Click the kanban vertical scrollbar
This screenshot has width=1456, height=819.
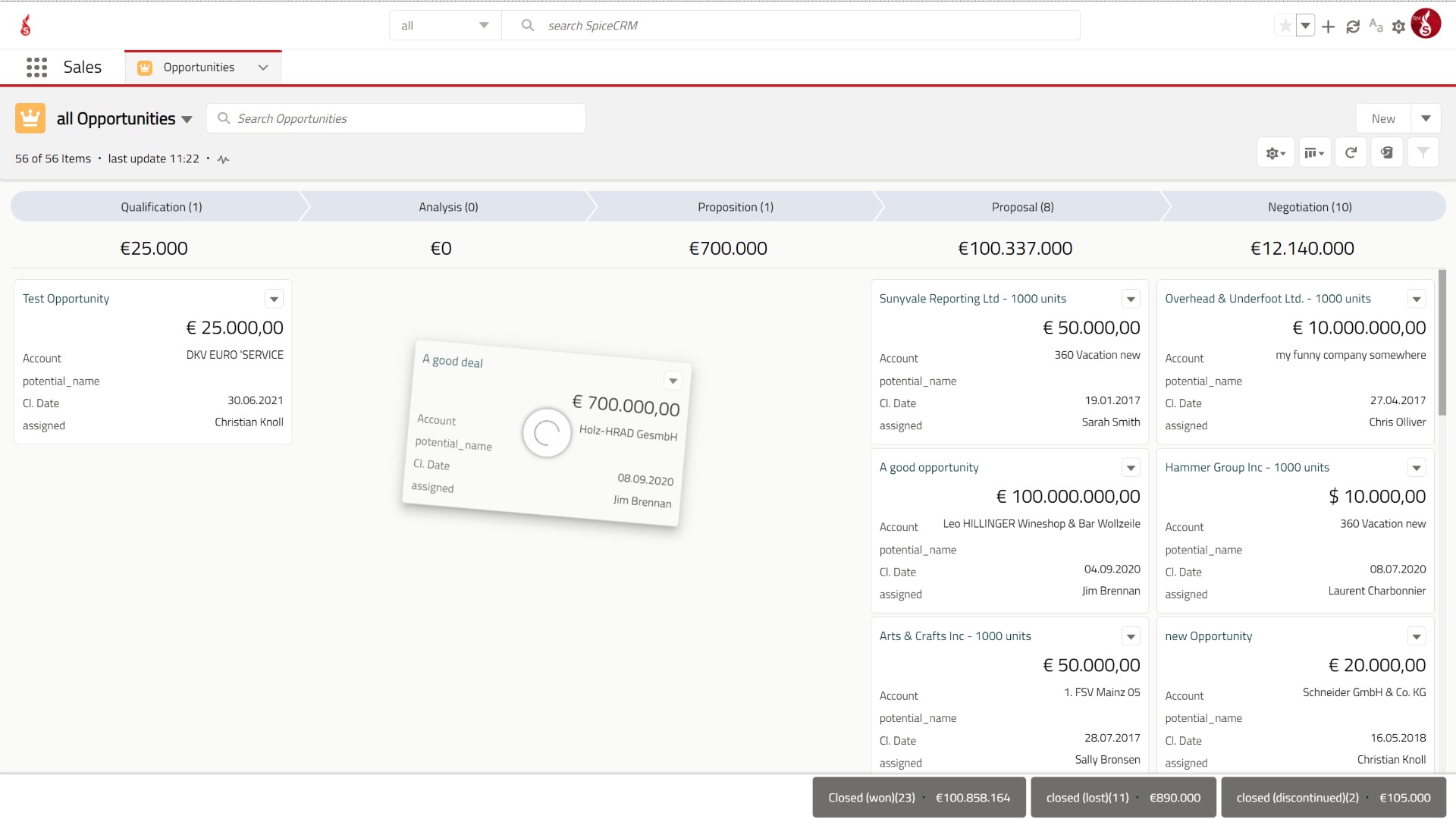coord(1442,343)
